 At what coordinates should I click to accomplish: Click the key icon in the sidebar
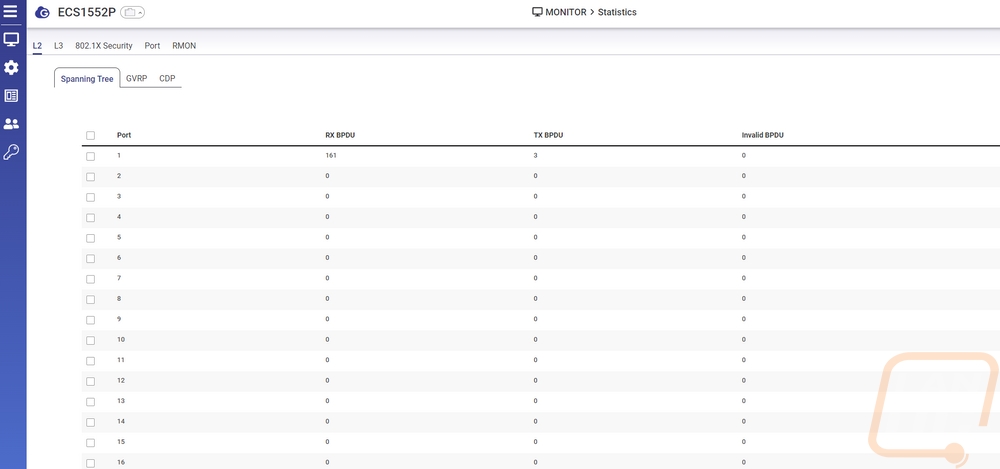coord(11,152)
